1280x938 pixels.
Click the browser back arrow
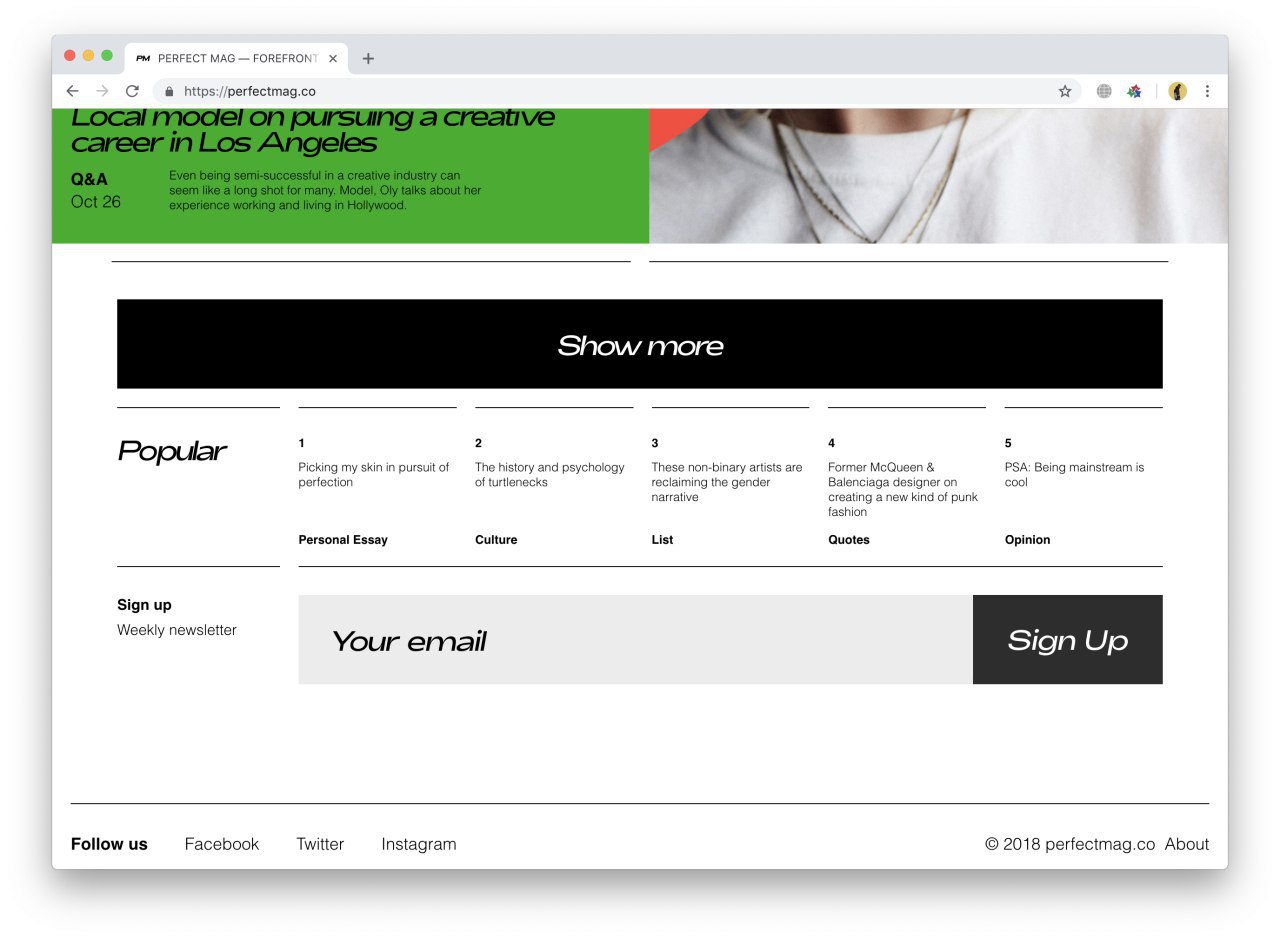click(x=72, y=91)
